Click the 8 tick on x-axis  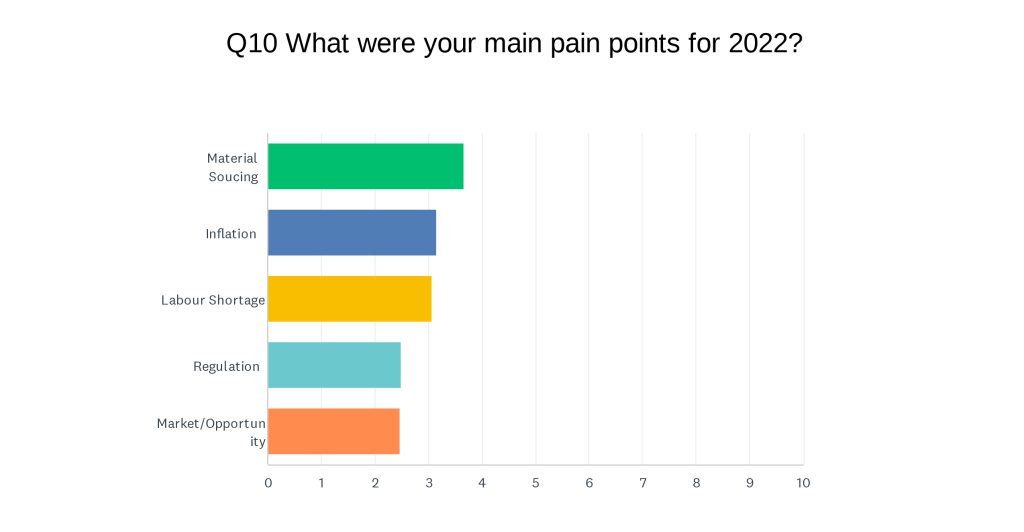click(x=696, y=483)
